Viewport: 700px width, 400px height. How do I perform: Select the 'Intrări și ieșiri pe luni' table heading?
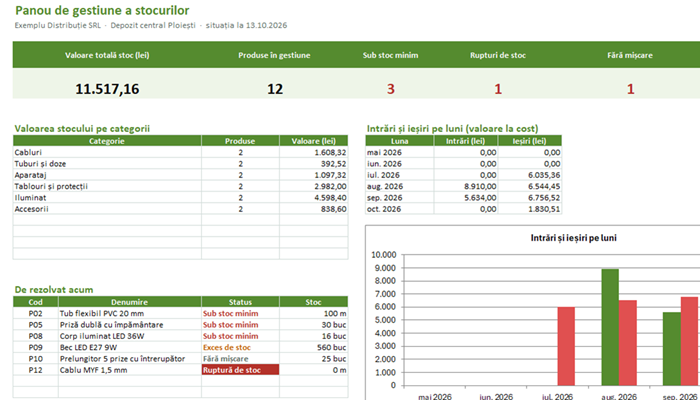pyautogui.click(x=452, y=129)
